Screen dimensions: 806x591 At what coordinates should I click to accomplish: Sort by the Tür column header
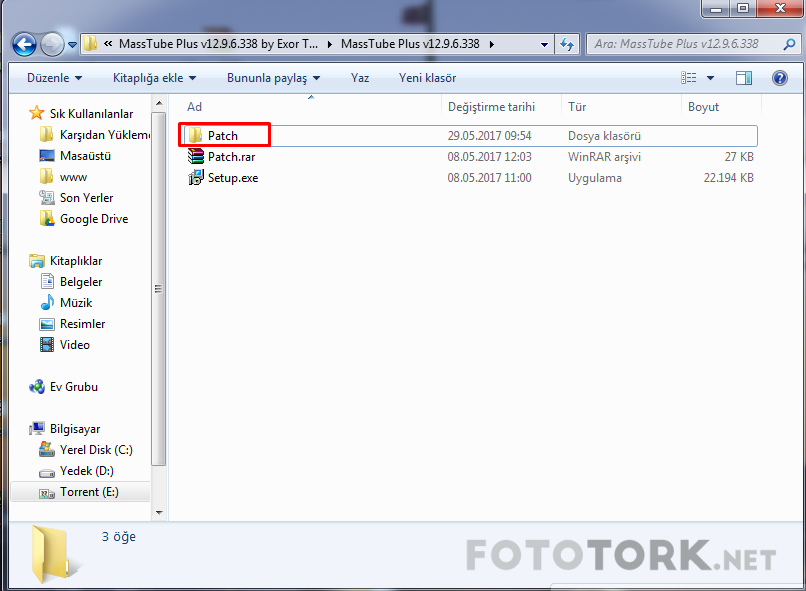coord(577,107)
